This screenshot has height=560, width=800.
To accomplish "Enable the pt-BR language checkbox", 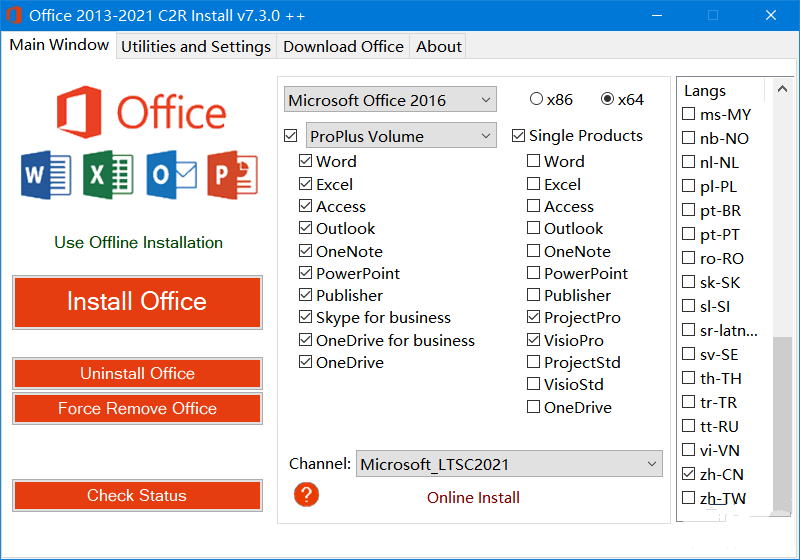I will click(688, 209).
